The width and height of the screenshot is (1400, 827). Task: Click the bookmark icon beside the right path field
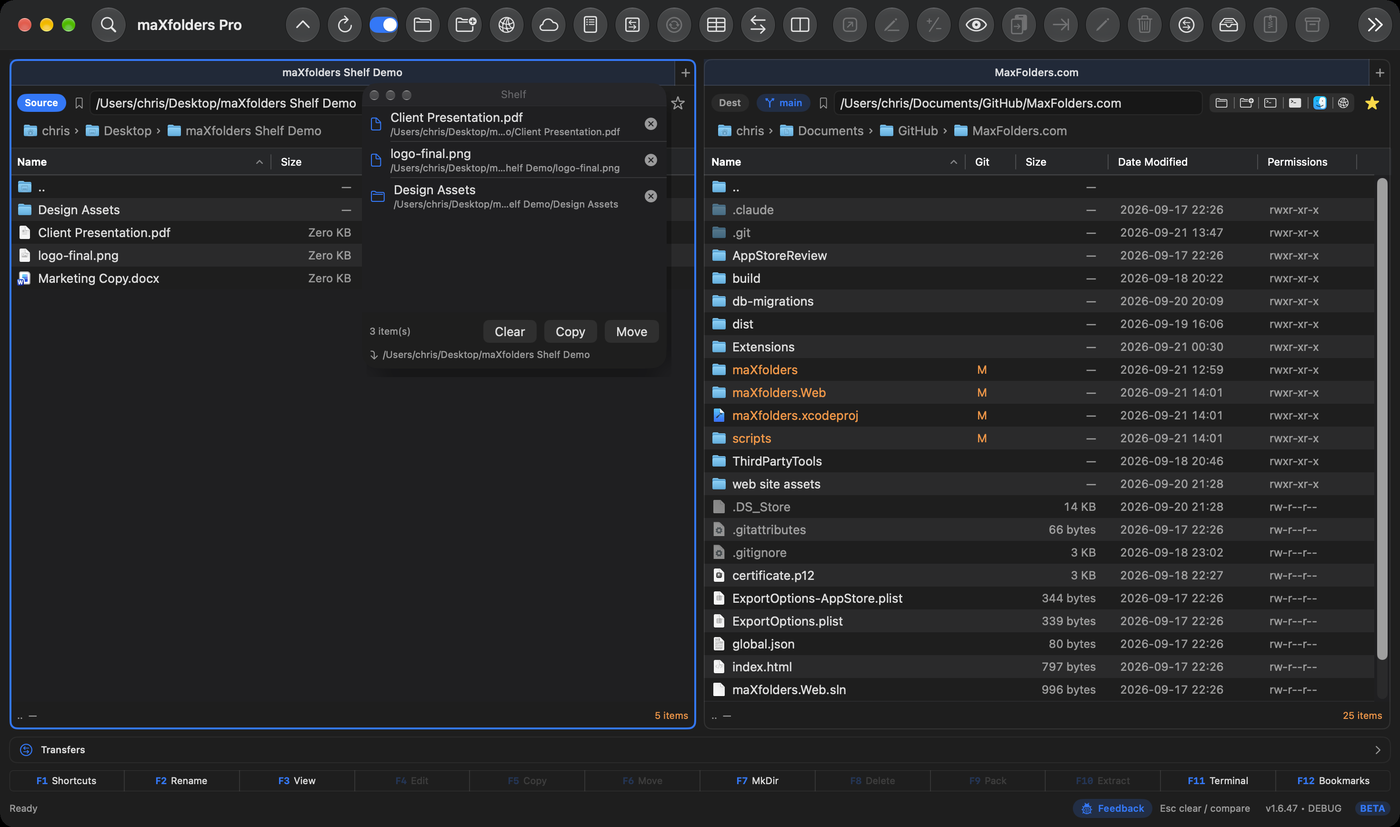tap(823, 103)
